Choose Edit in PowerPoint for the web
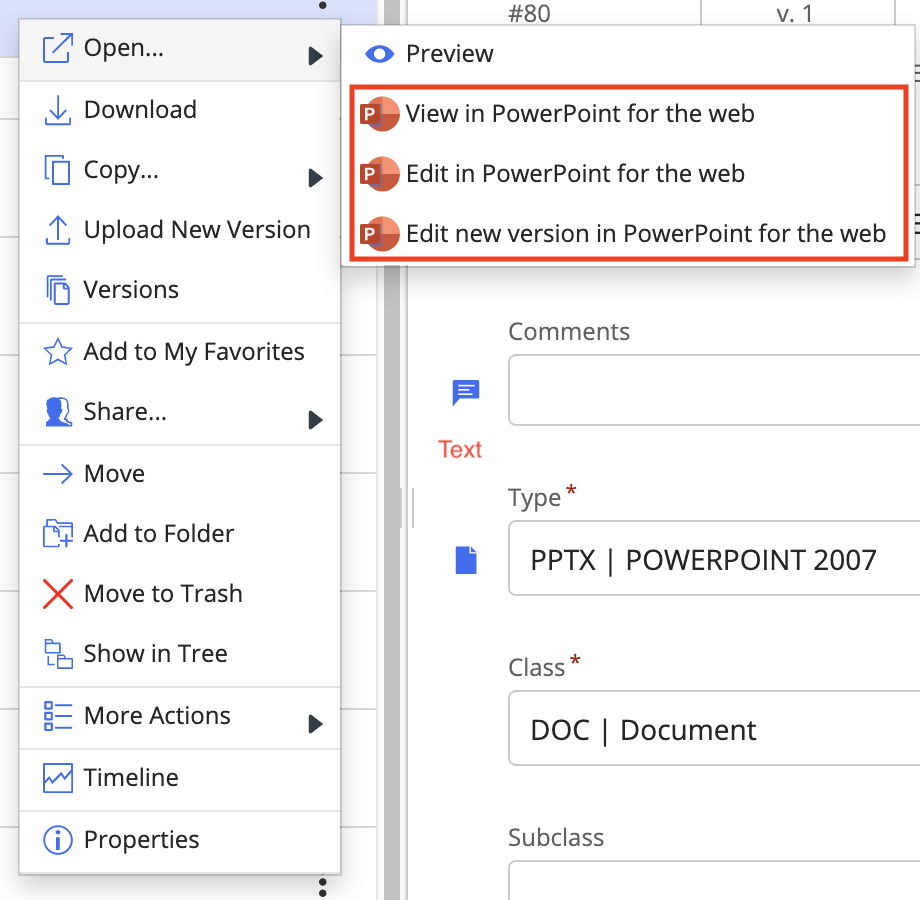920x900 pixels. (x=574, y=174)
